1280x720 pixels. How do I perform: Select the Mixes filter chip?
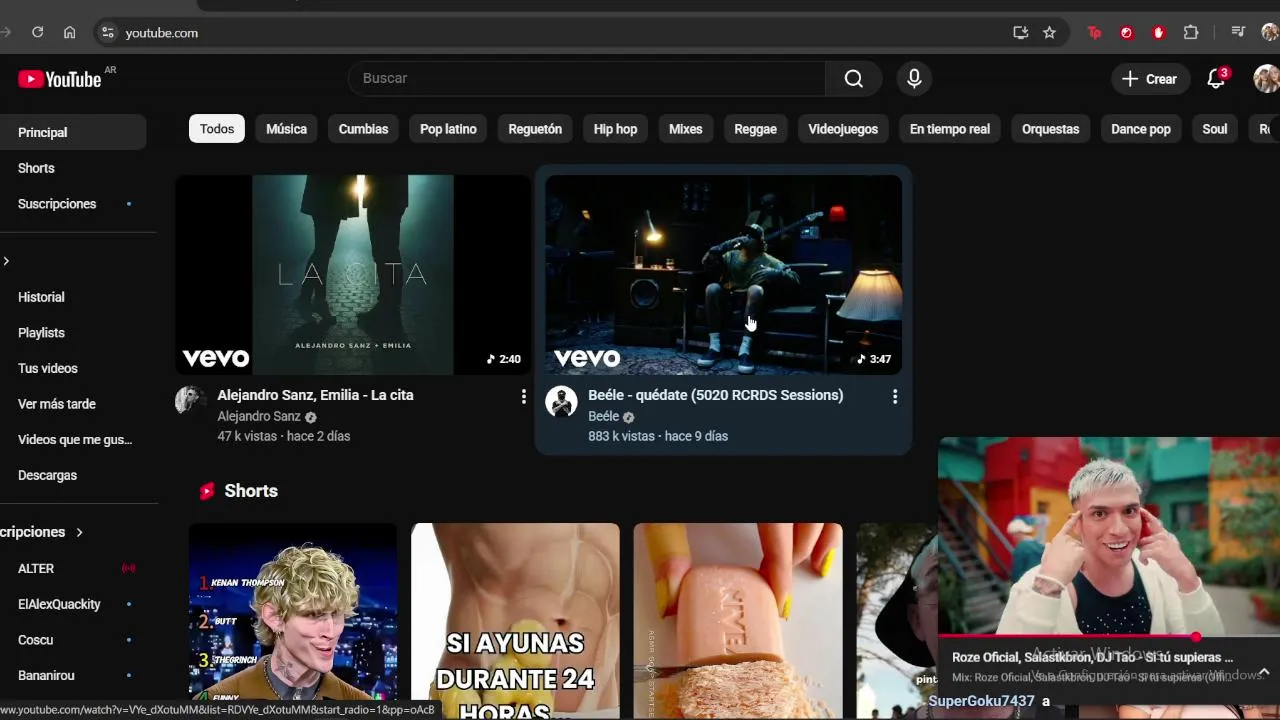click(686, 129)
